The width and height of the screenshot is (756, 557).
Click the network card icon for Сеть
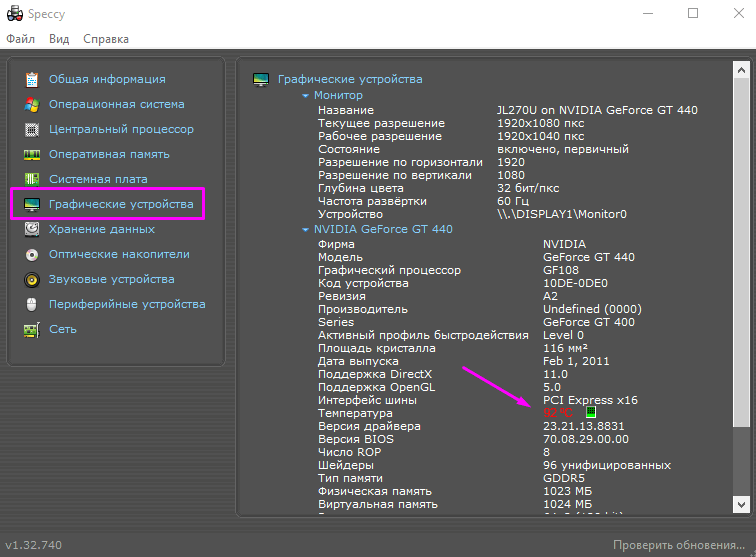point(32,330)
